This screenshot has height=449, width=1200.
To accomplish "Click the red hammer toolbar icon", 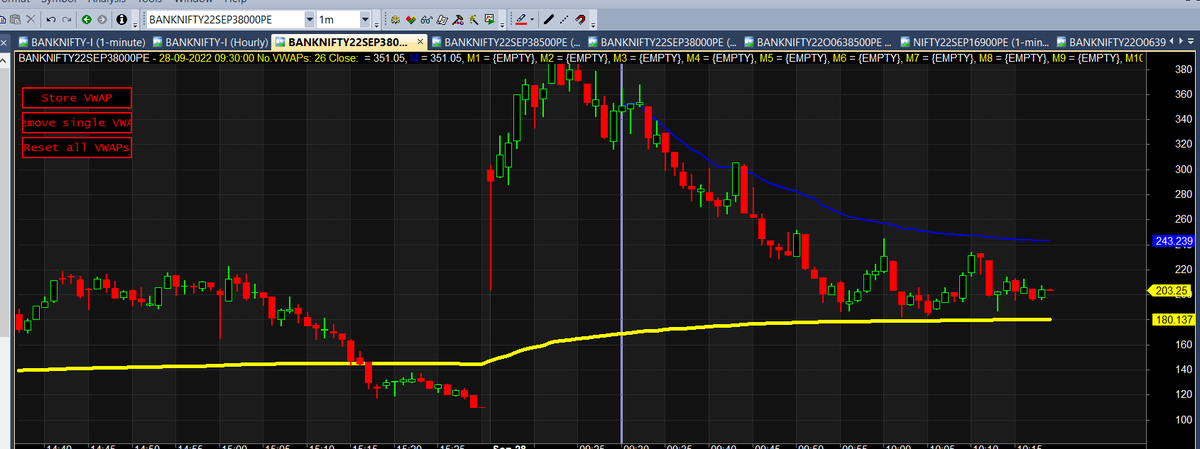I will click(457, 20).
